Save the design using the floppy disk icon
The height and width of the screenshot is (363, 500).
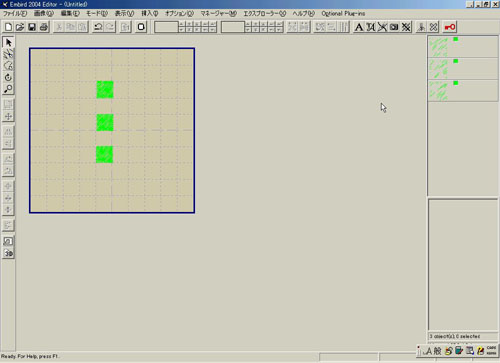(32, 27)
